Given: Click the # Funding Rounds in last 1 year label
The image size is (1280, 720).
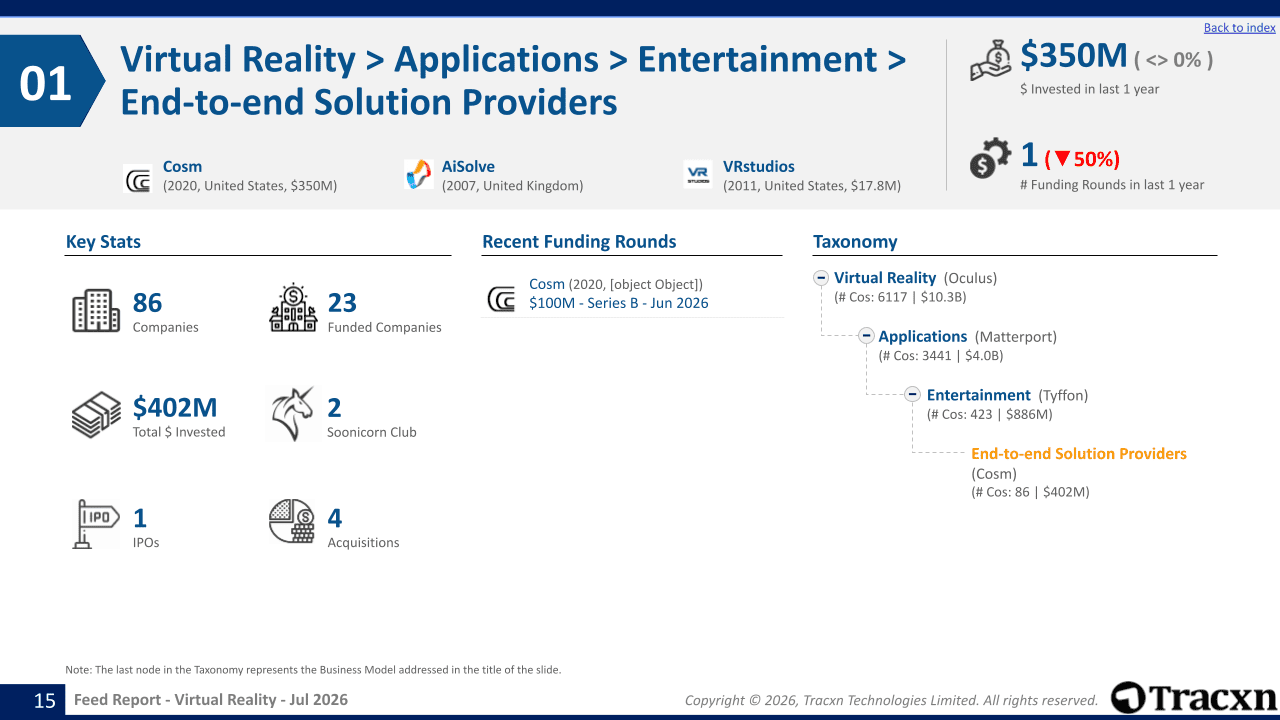Looking at the screenshot, I should (1112, 185).
